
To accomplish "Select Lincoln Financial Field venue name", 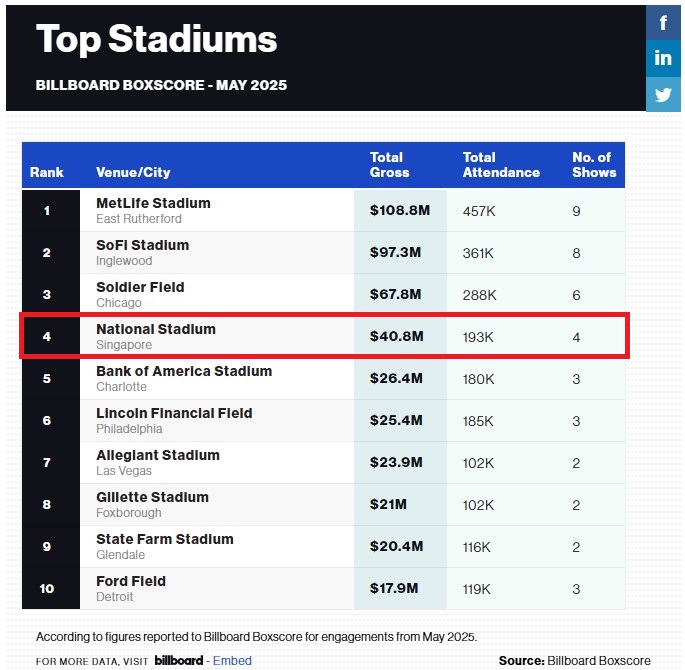I will [x=174, y=413].
